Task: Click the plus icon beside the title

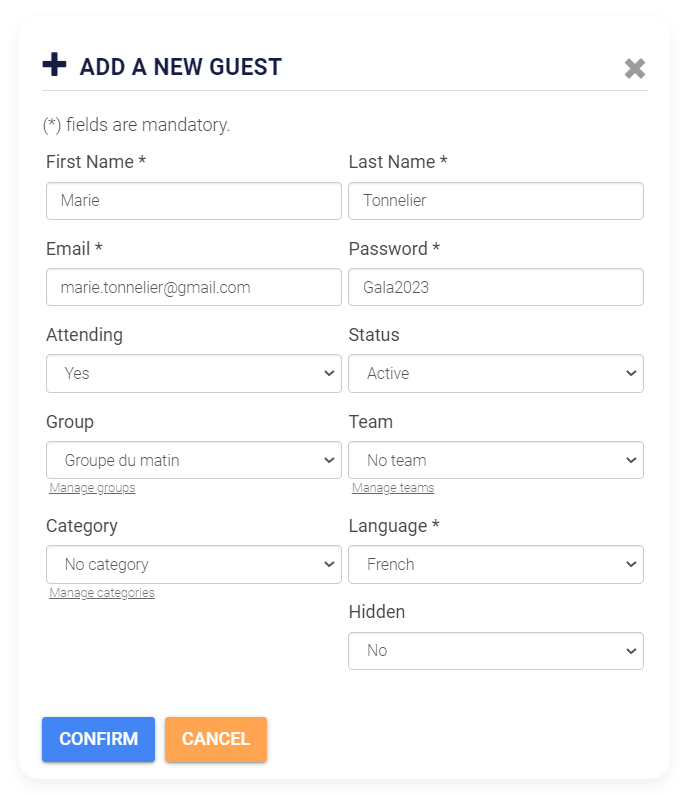Action: [x=54, y=65]
